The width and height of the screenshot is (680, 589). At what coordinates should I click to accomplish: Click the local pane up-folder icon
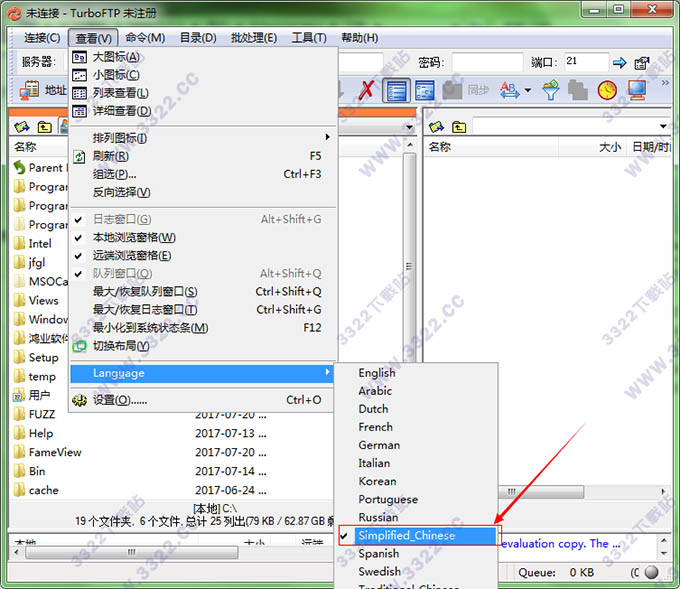[x=44, y=127]
